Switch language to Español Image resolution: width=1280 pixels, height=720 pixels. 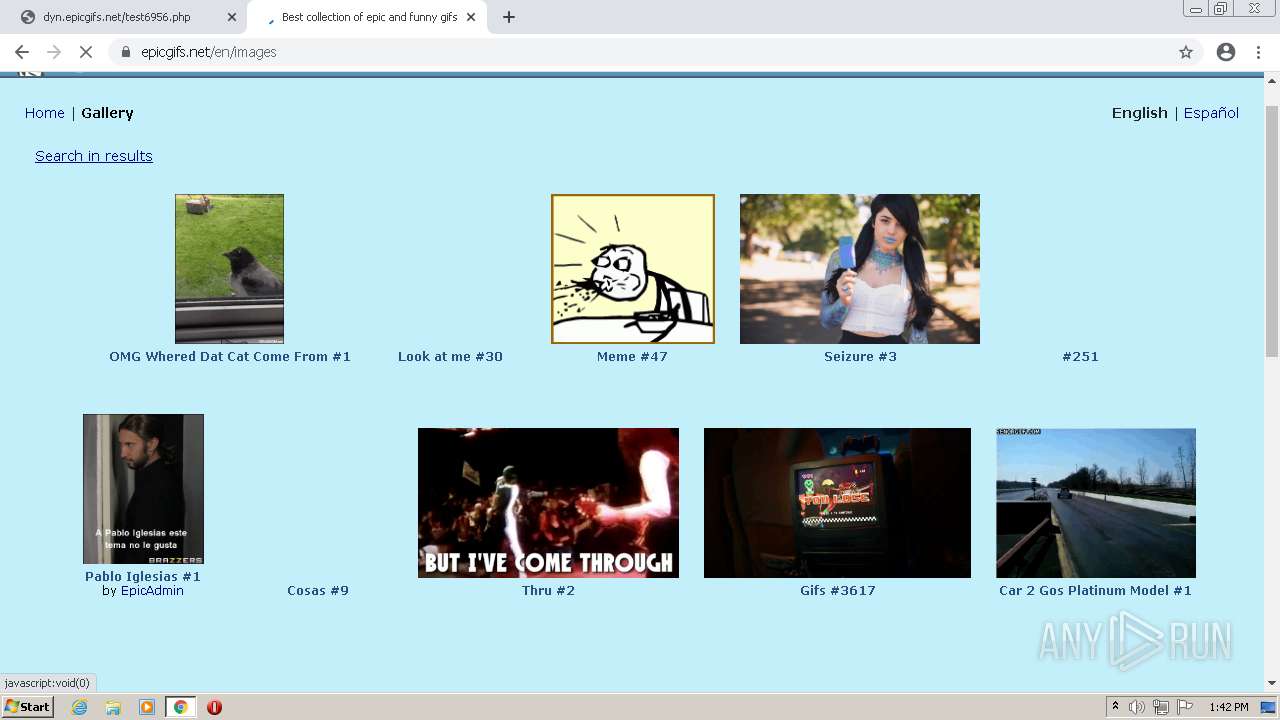click(x=1211, y=113)
